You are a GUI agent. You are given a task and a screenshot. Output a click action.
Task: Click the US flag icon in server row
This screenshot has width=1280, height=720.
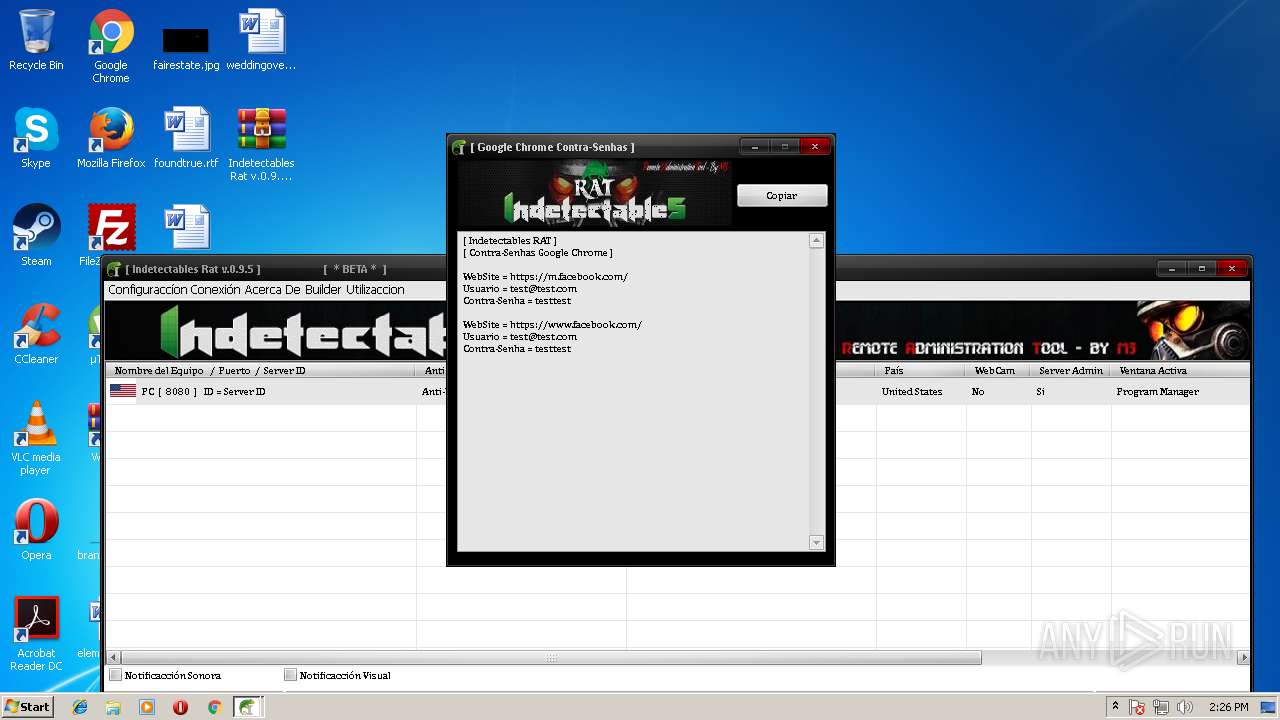123,392
